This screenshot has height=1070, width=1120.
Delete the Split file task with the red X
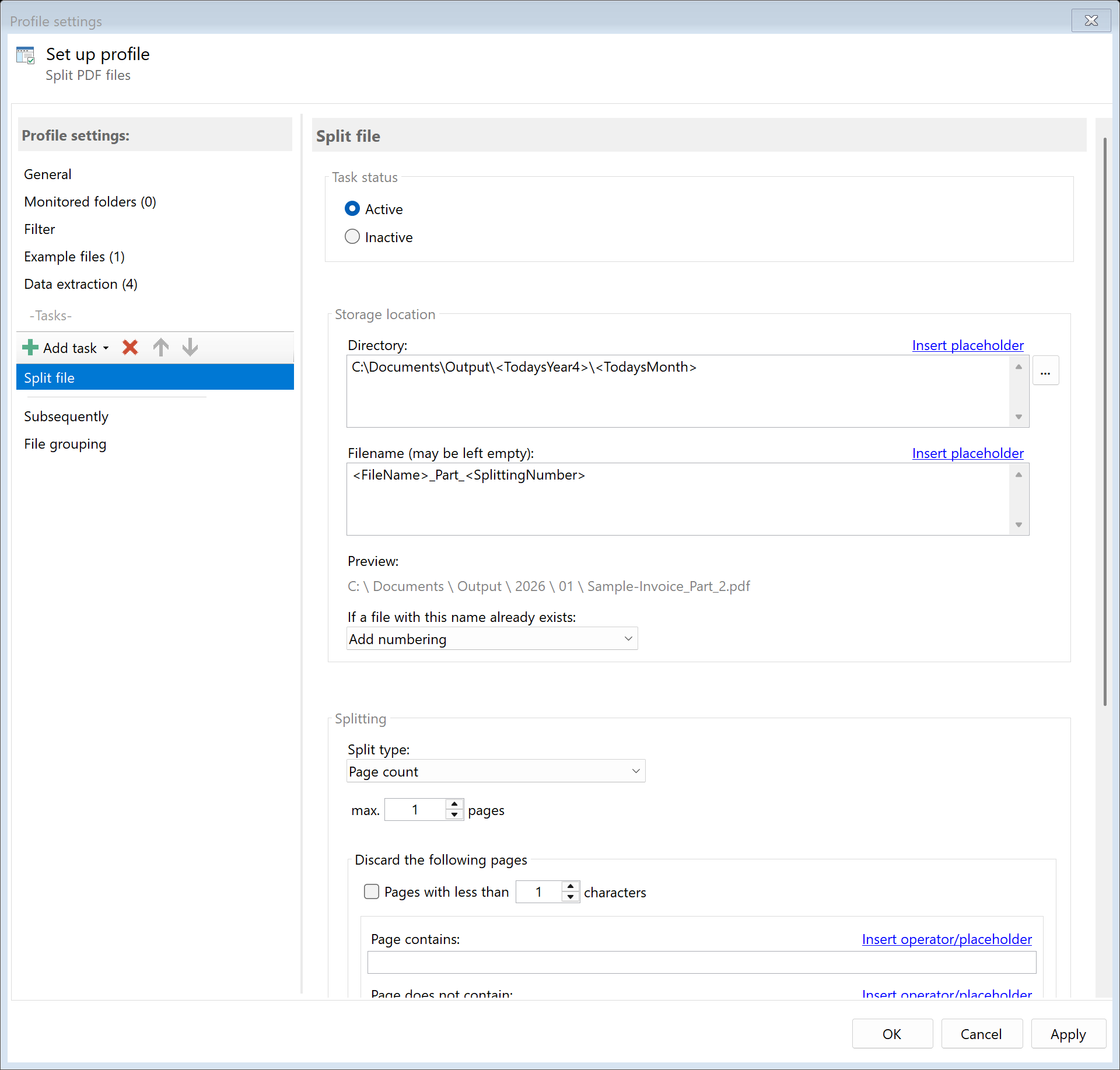coord(129,347)
